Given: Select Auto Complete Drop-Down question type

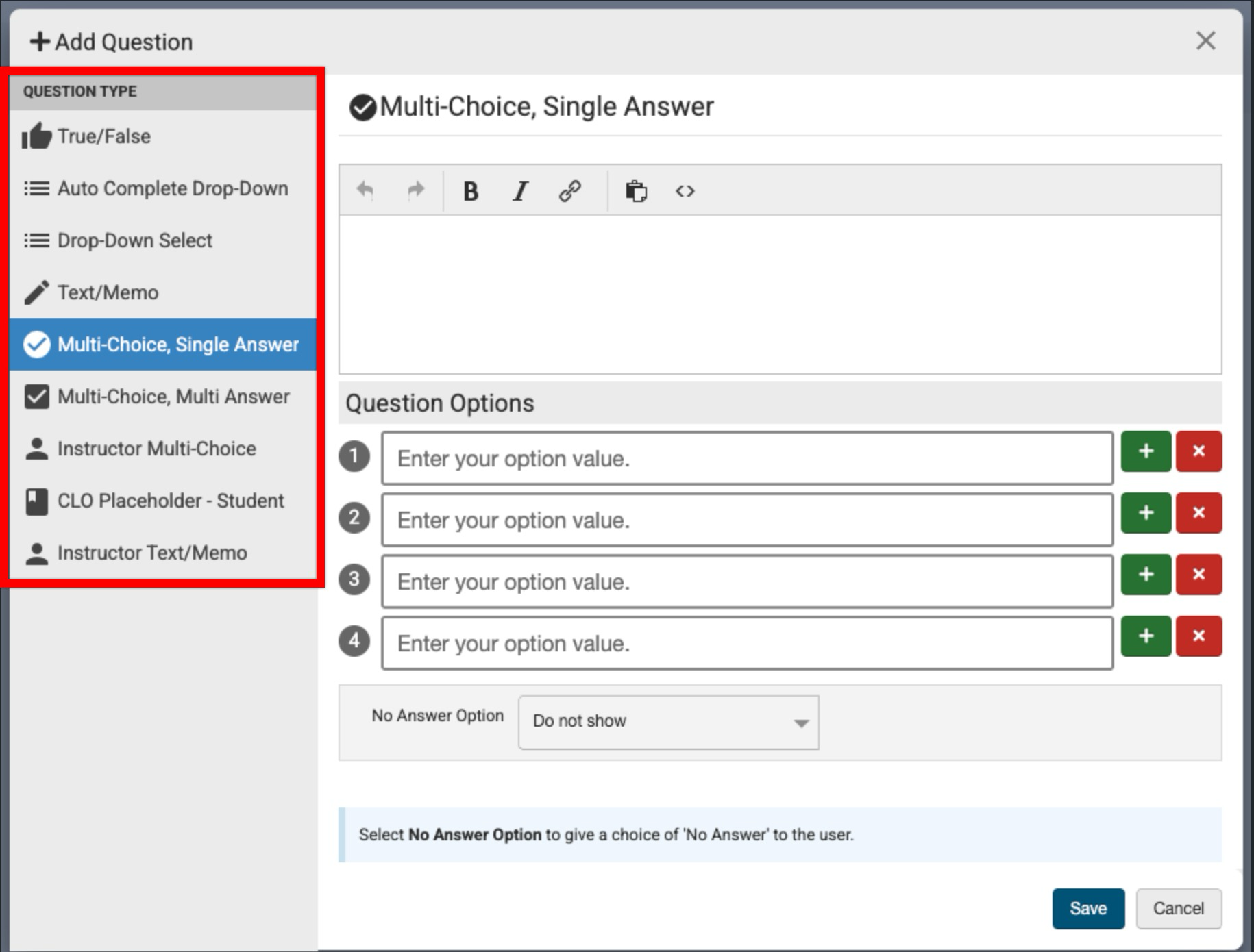Looking at the screenshot, I should pos(172,188).
